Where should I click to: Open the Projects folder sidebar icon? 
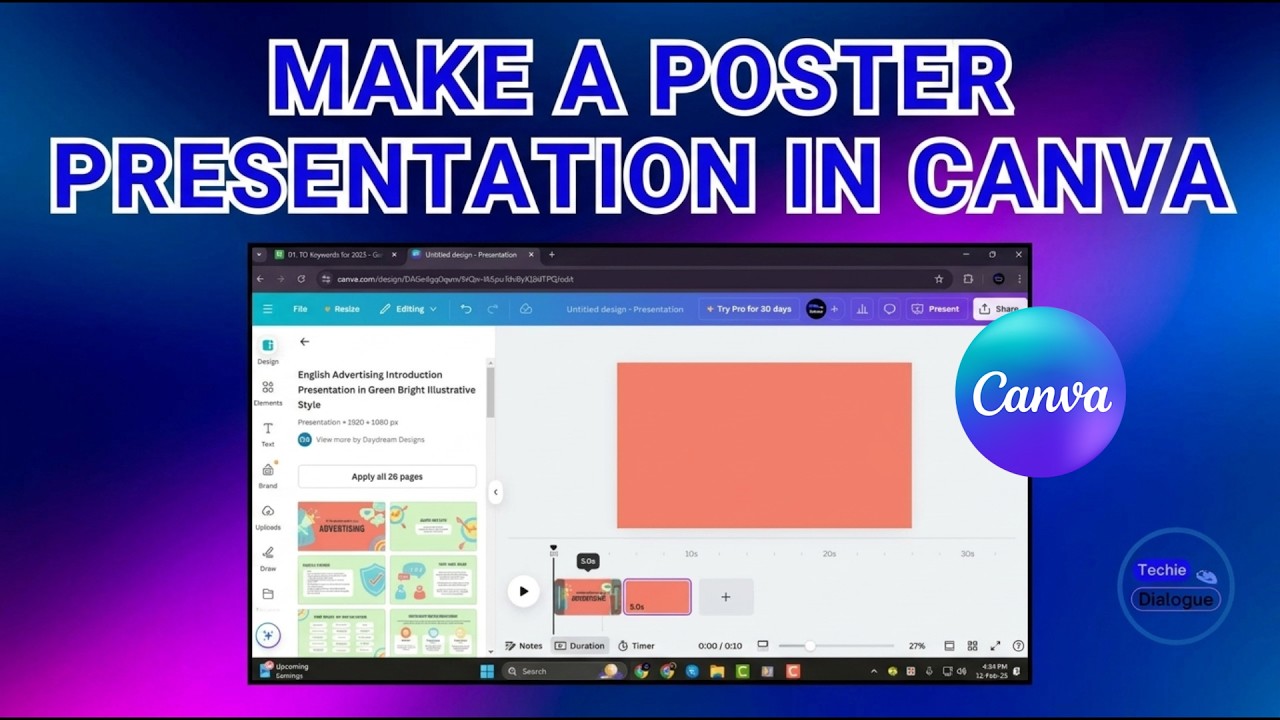[x=268, y=594]
